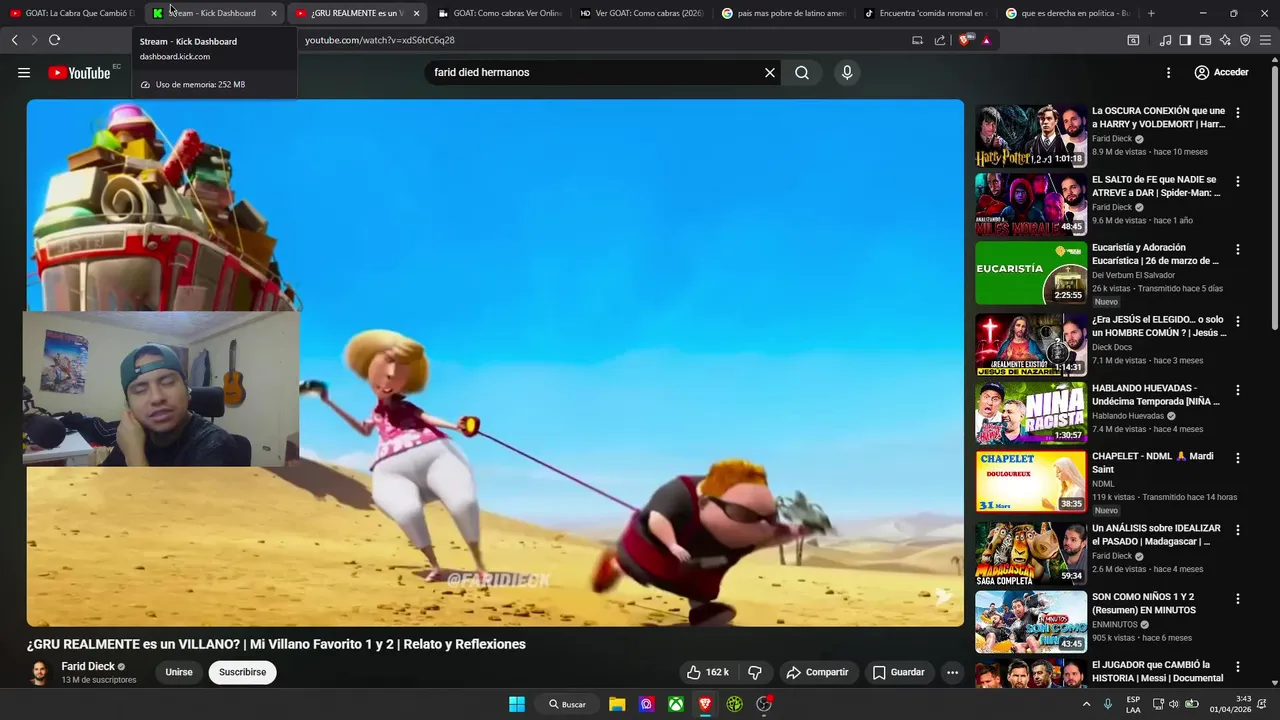Image resolution: width=1280 pixels, height=720 pixels.
Task: Dislike the video with thumbs down
Action: (x=755, y=672)
